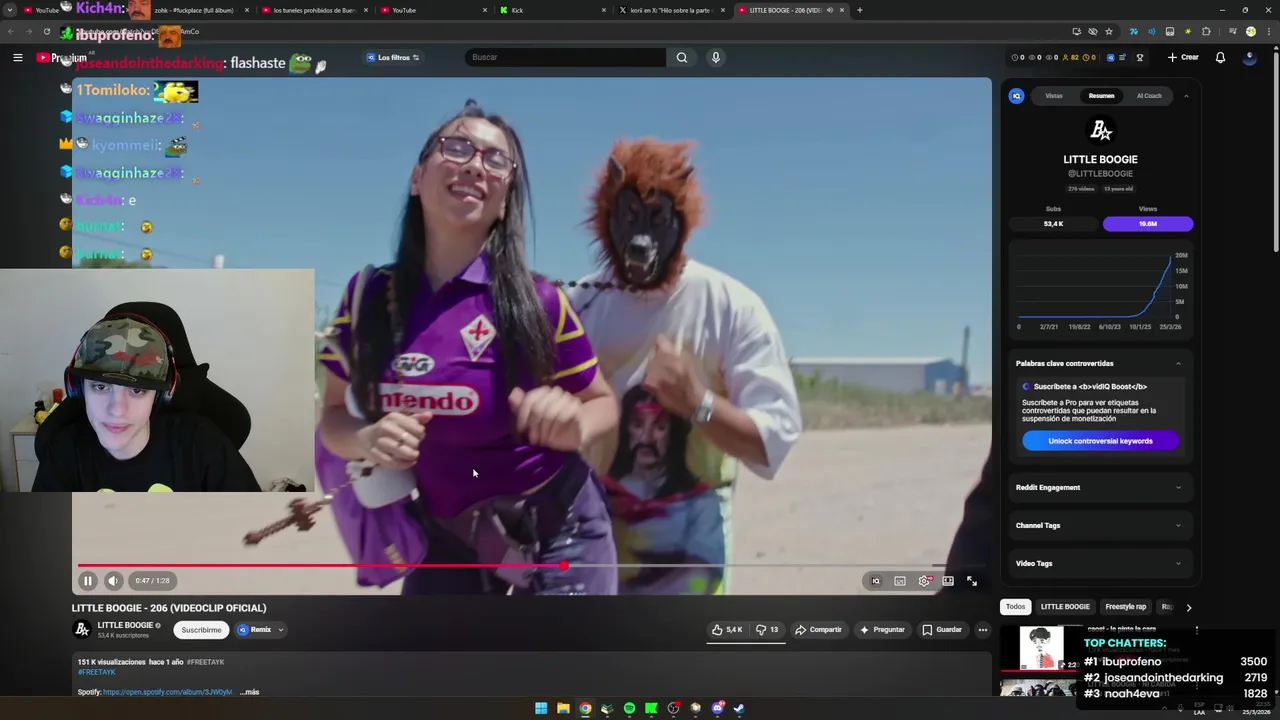Toggle fullscreen on the video player
The image size is (1280, 720).
(972, 581)
